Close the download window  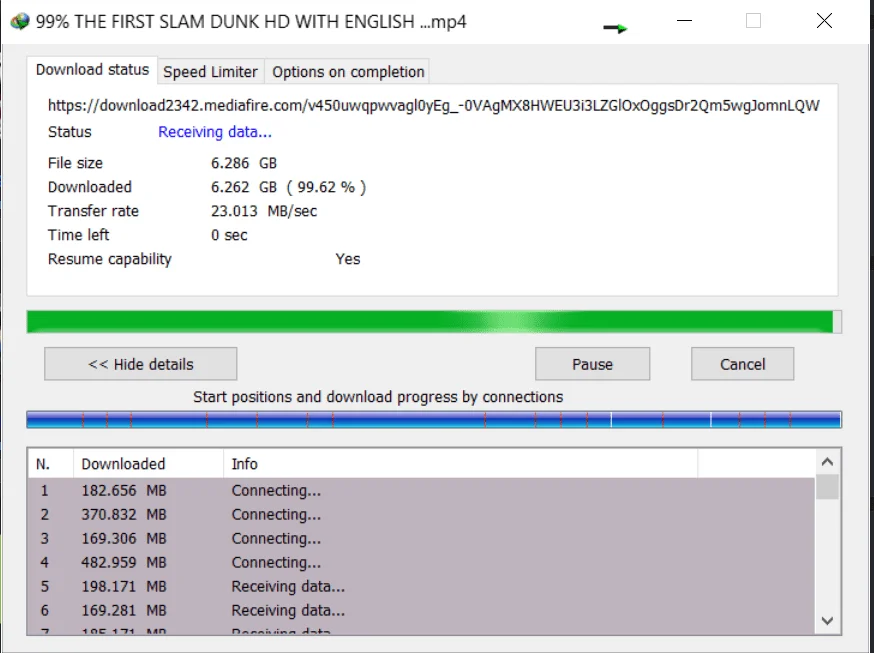[x=824, y=21]
